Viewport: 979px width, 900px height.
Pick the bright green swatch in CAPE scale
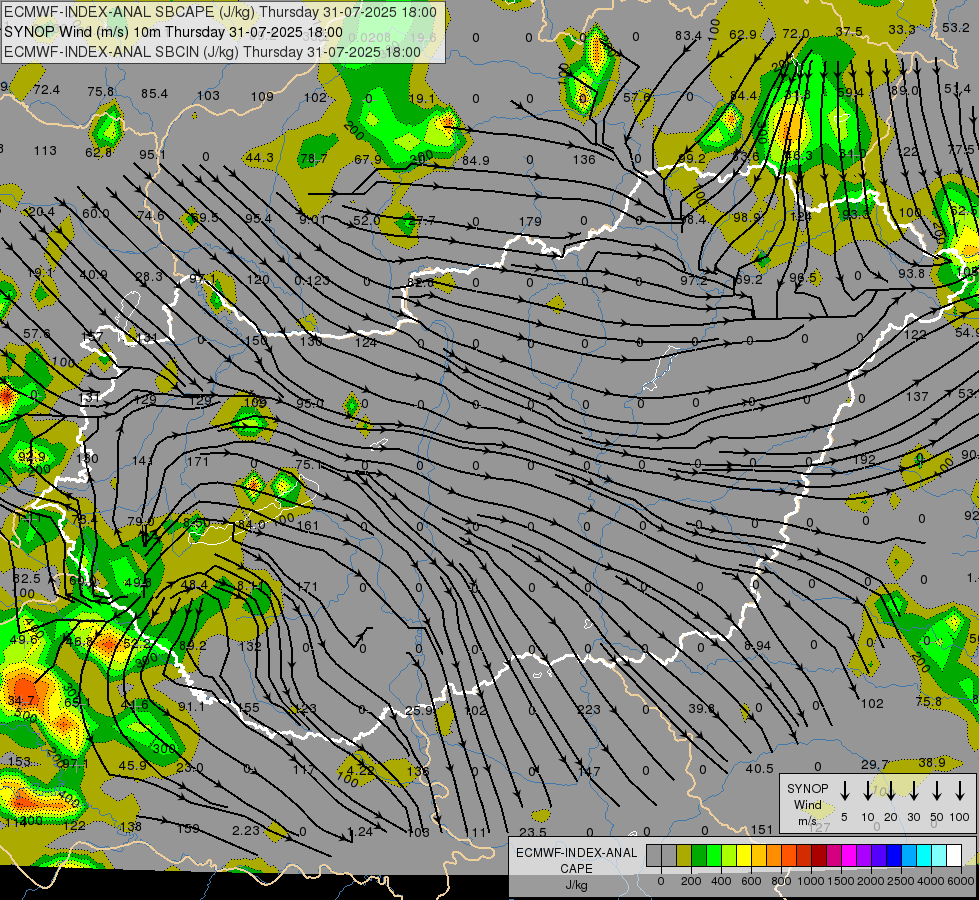pyautogui.click(x=714, y=855)
